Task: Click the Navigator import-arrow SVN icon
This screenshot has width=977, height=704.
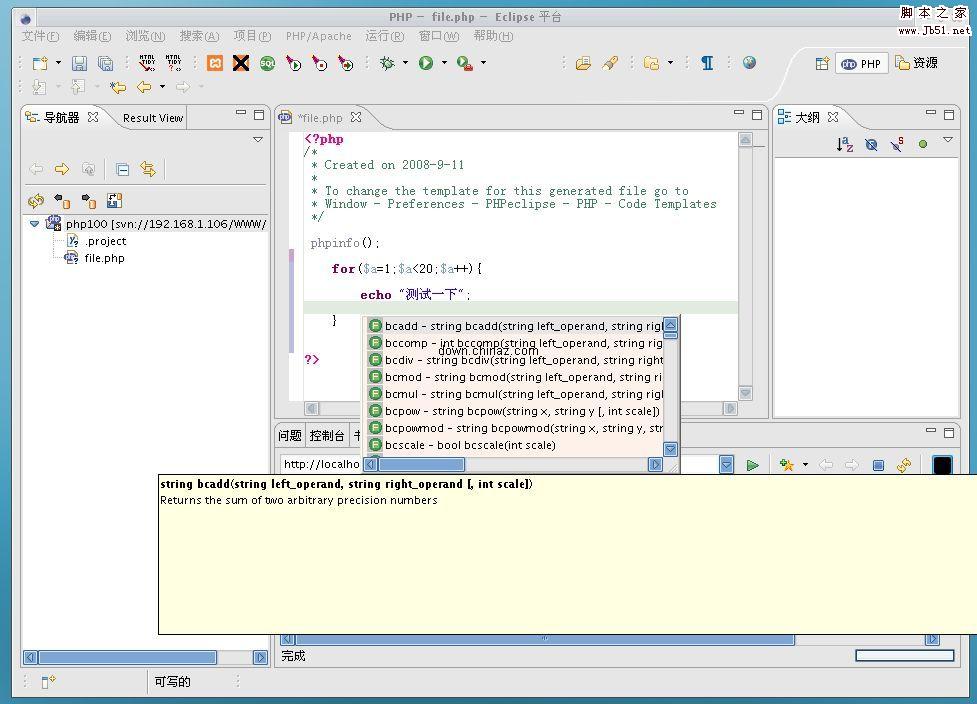Action: pyautogui.click(x=62, y=201)
